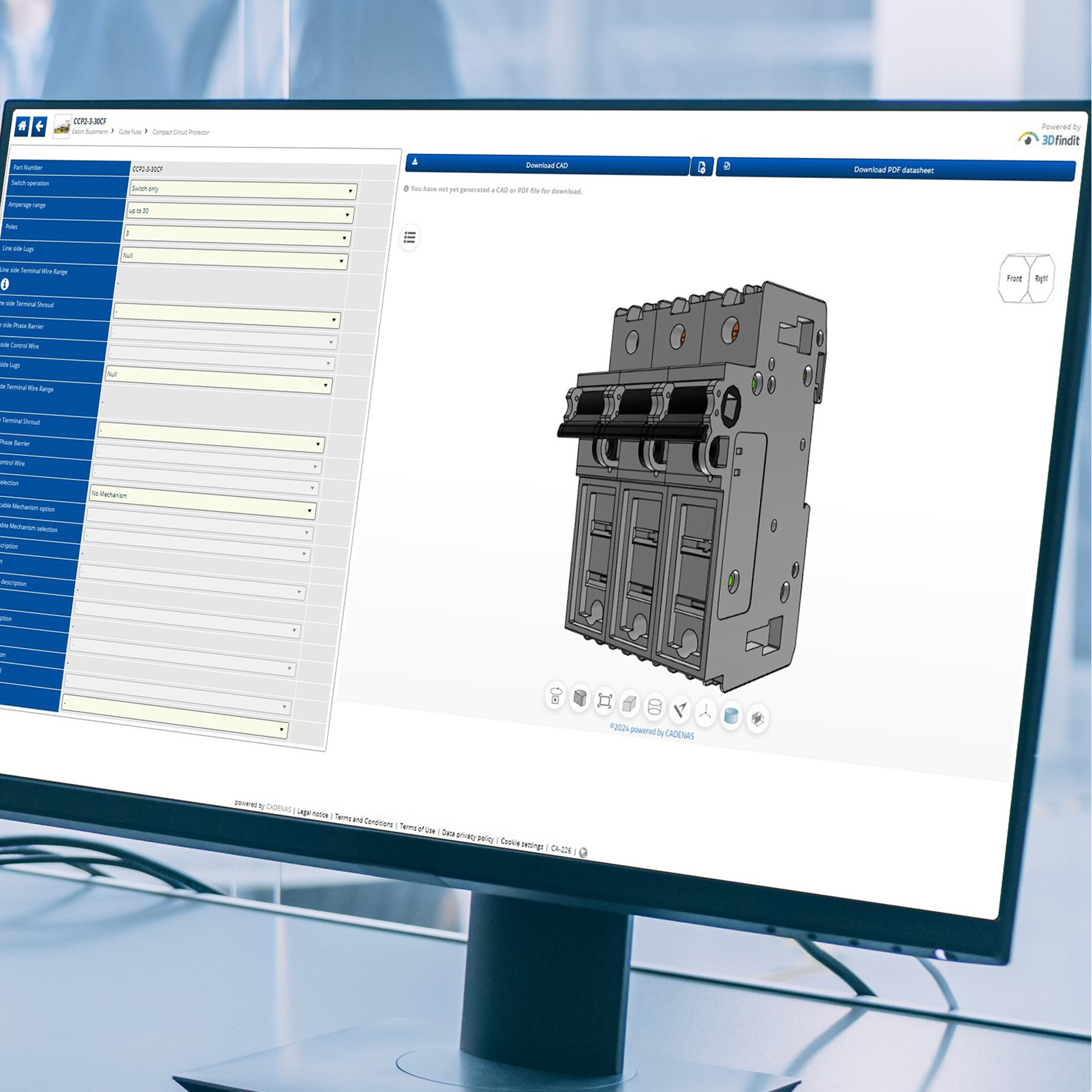Click the Download PDF datasheet button
This screenshot has height=1092, width=1092.
[894, 170]
